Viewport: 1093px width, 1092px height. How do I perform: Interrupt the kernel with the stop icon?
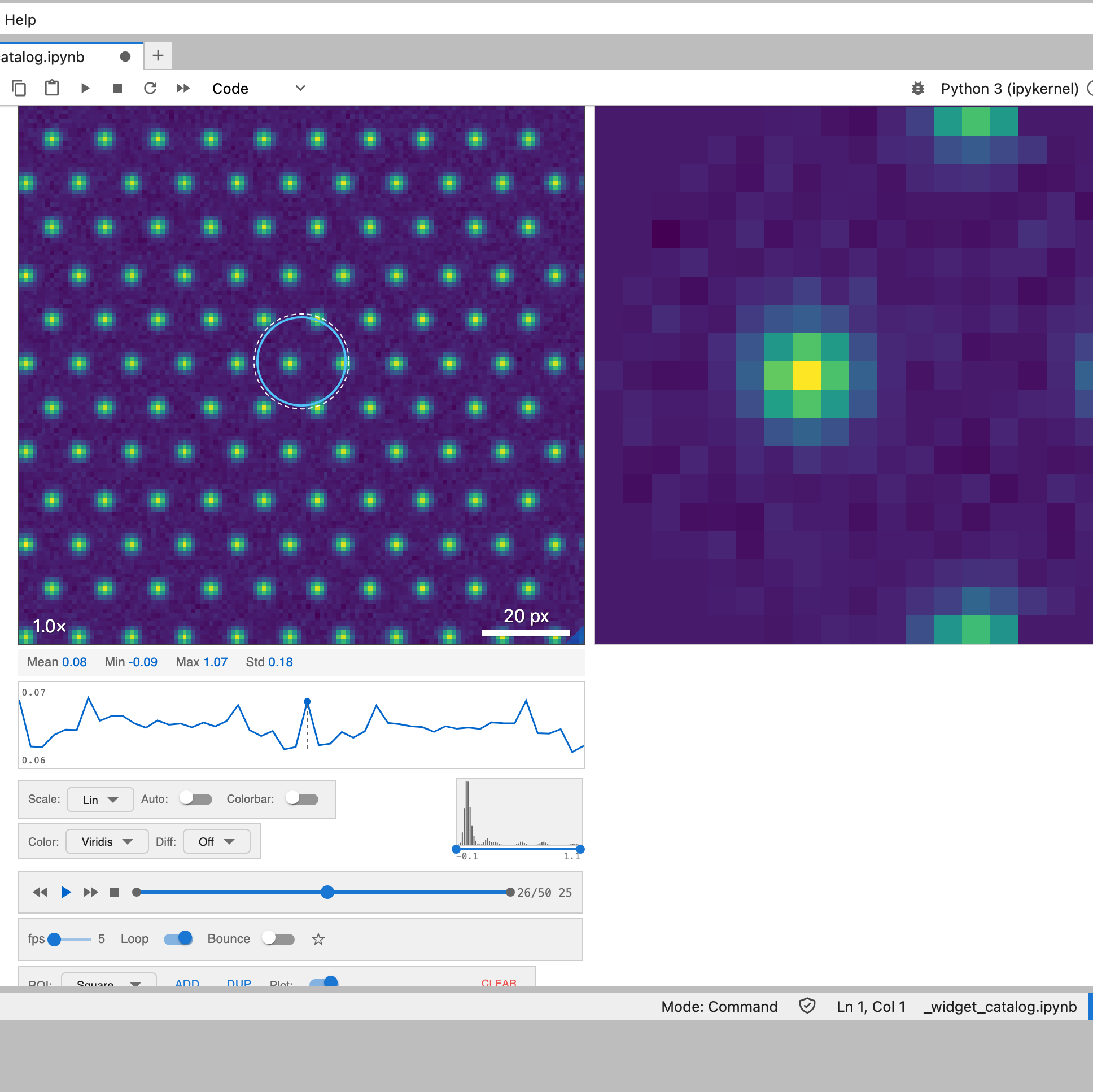[x=117, y=88]
